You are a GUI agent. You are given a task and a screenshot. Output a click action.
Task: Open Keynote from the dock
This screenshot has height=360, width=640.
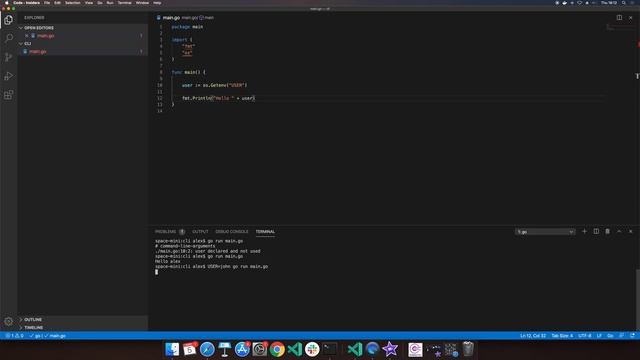(224, 349)
